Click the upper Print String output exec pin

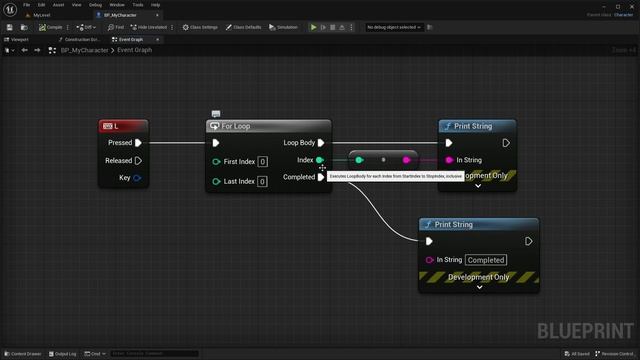506,143
